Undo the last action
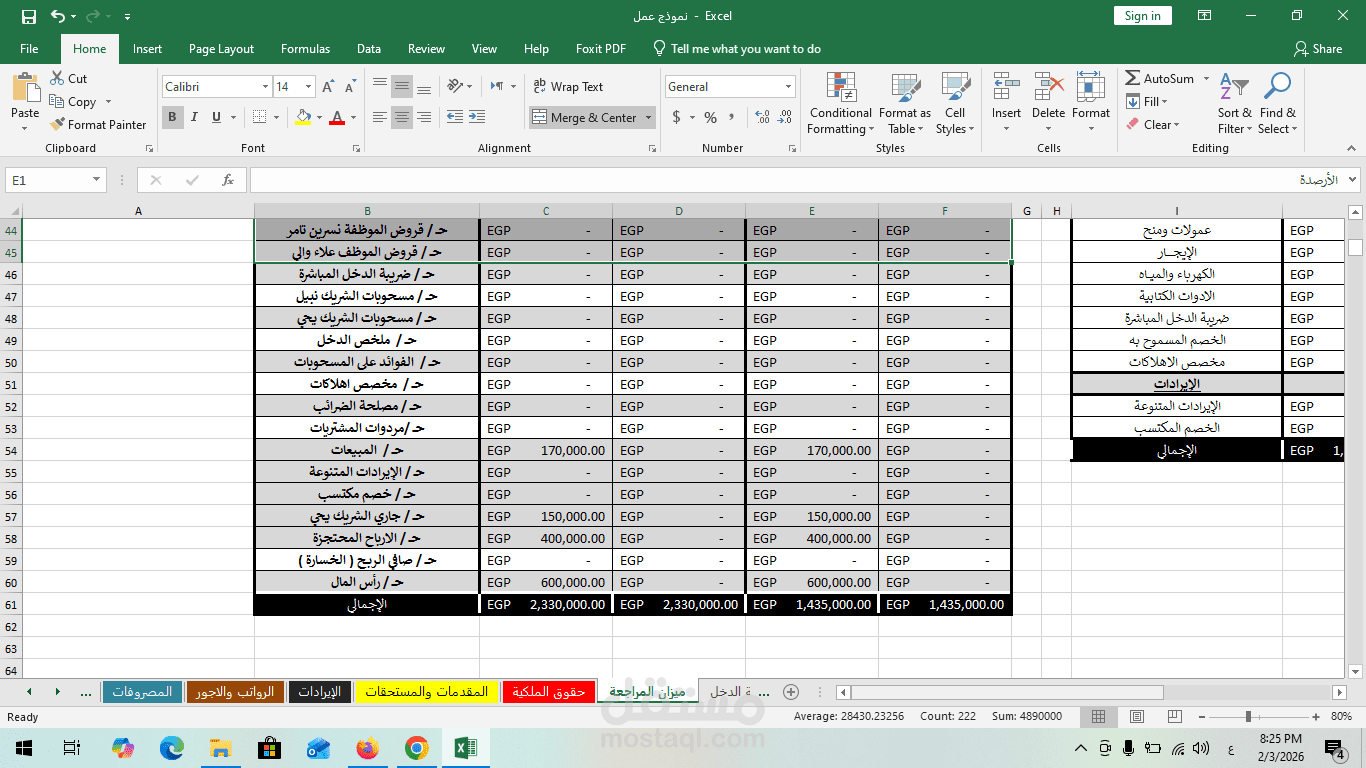 point(58,16)
